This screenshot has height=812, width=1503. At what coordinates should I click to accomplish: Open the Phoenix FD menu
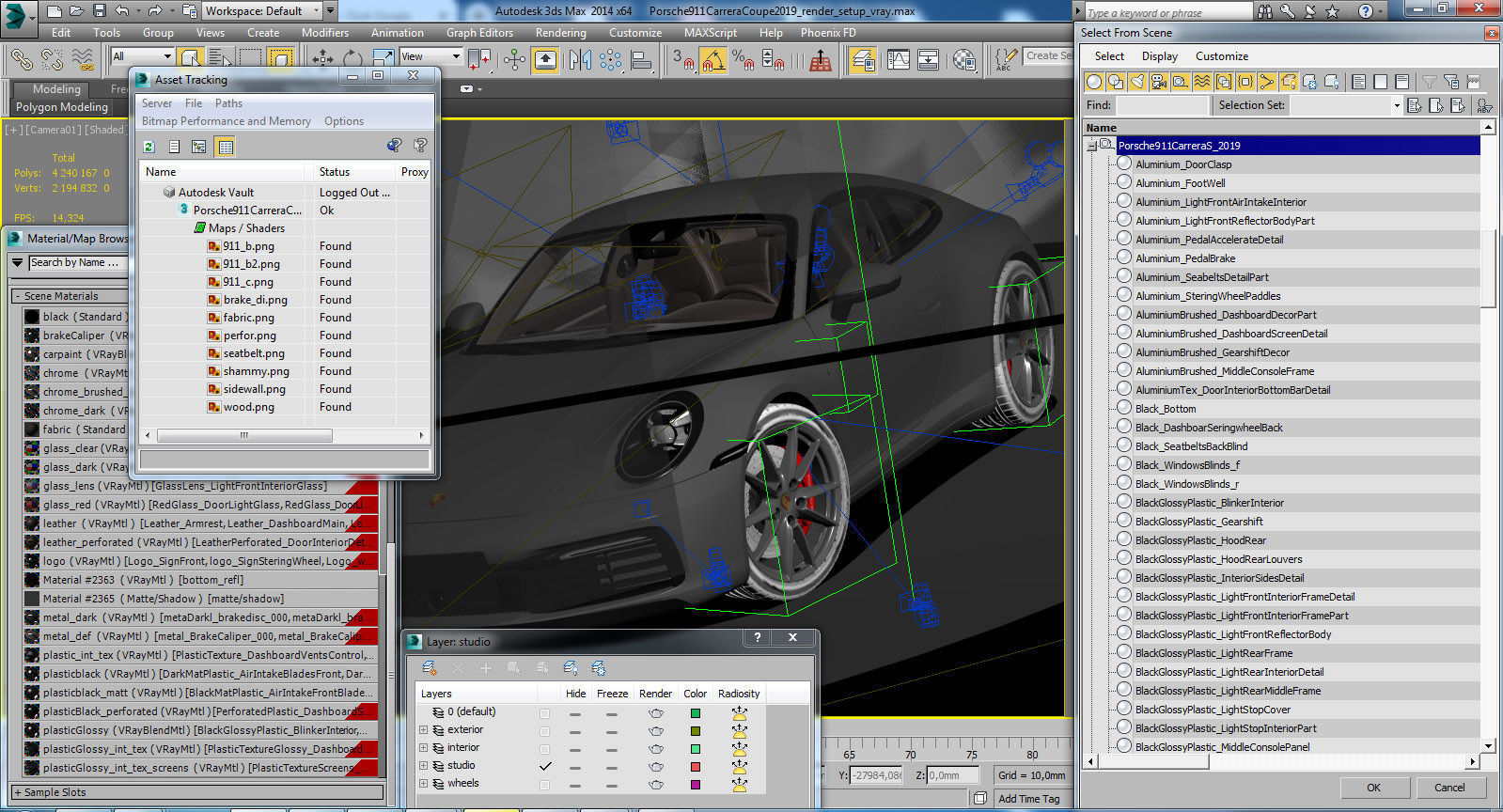828,33
